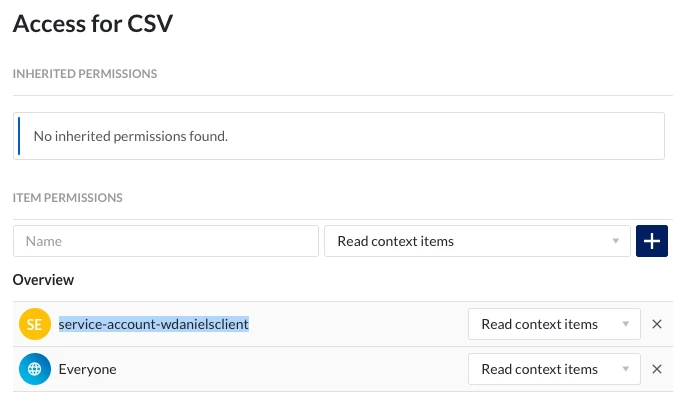Click the 'Access for CSV' title

(93, 25)
